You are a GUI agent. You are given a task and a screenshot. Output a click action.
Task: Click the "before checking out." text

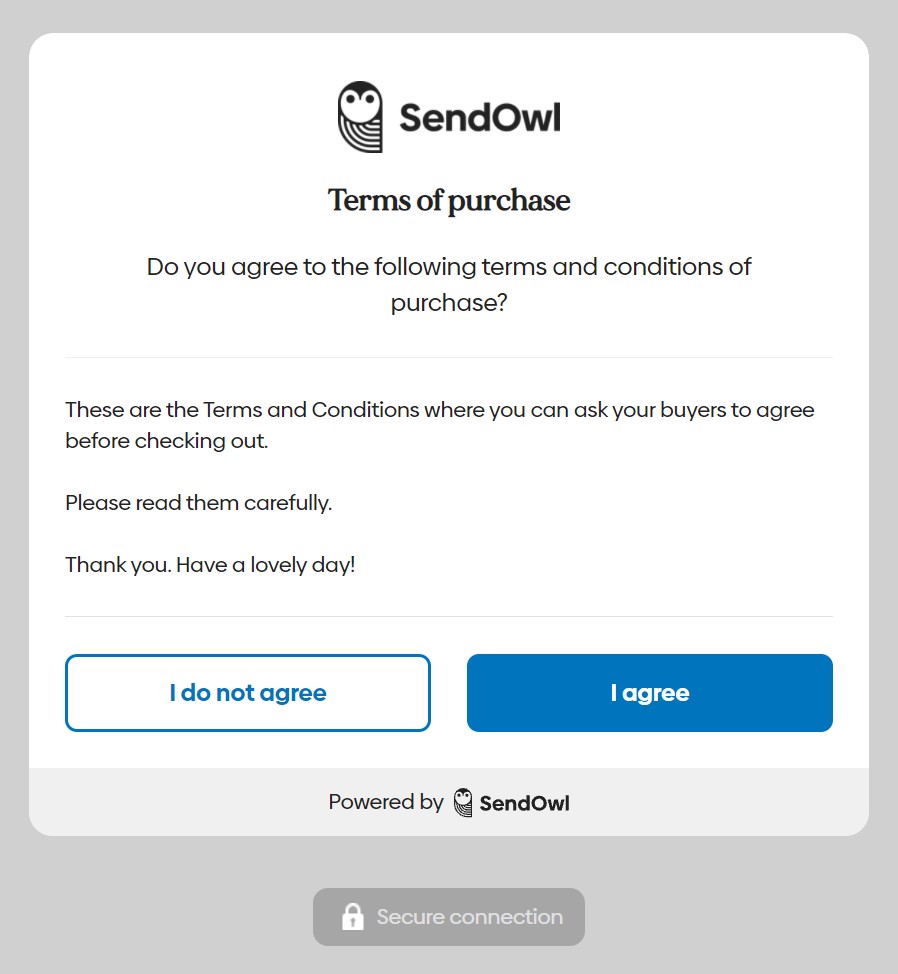point(167,441)
